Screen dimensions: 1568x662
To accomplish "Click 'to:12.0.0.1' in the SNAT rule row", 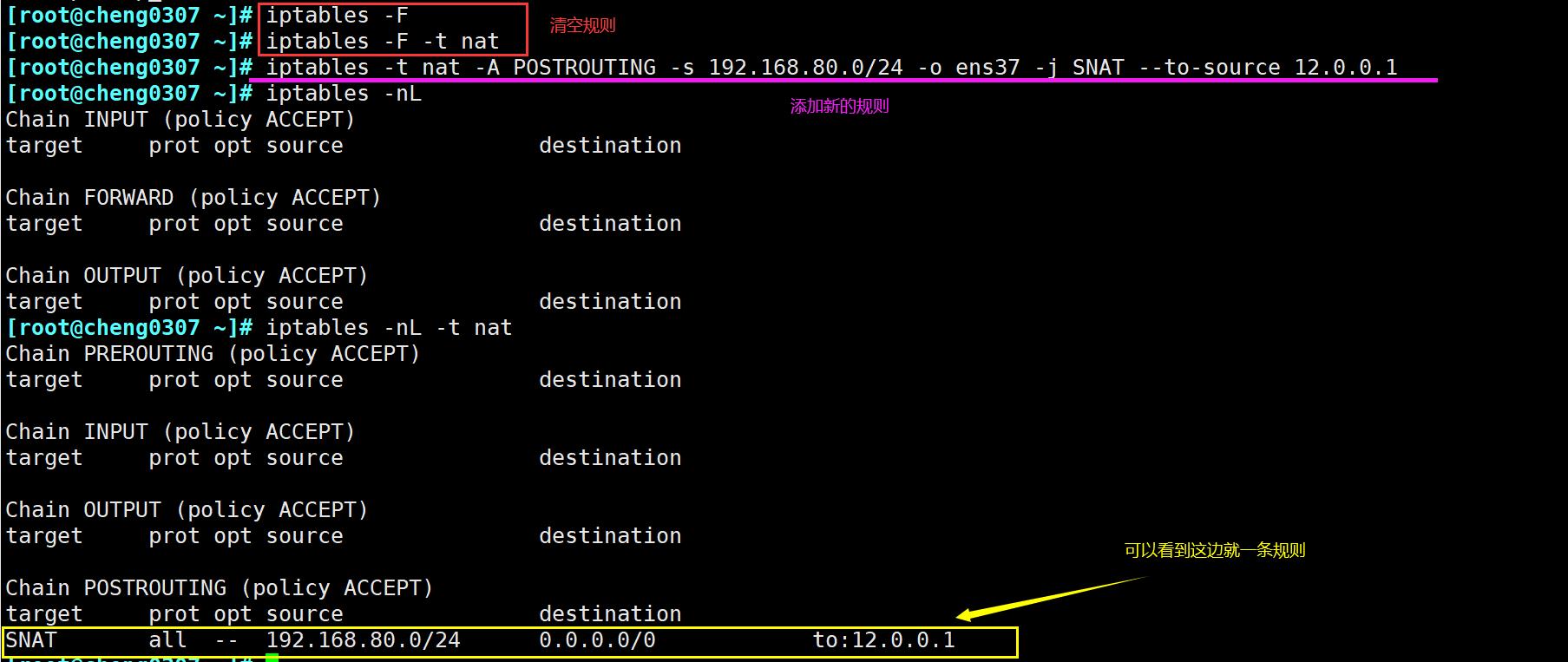I will (x=883, y=640).
